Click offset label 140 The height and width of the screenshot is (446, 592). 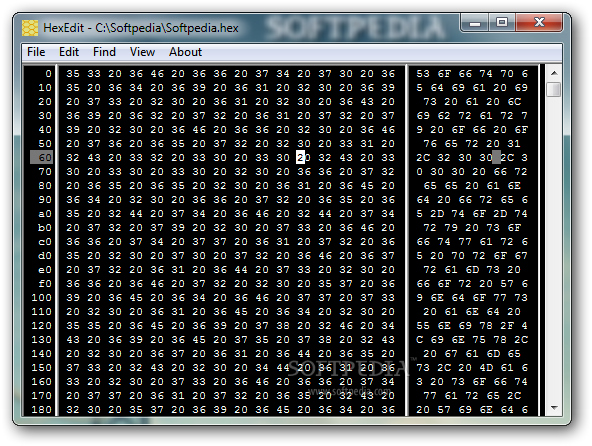coord(42,353)
